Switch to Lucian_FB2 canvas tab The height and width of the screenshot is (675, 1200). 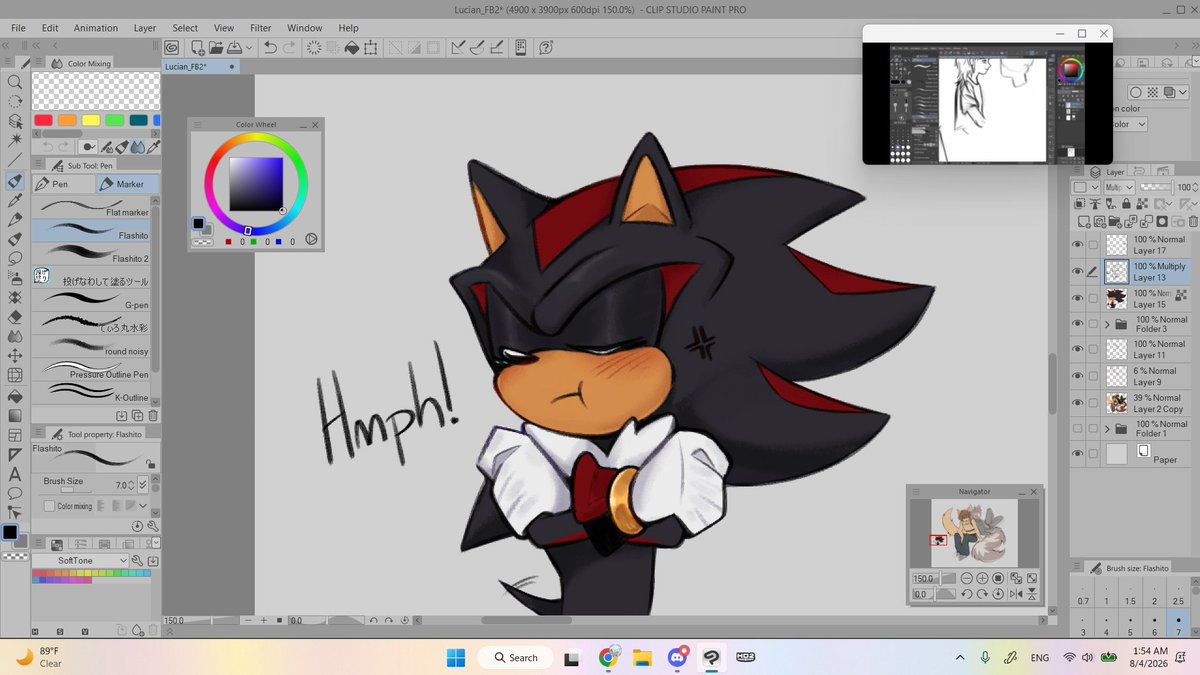pyautogui.click(x=200, y=66)
